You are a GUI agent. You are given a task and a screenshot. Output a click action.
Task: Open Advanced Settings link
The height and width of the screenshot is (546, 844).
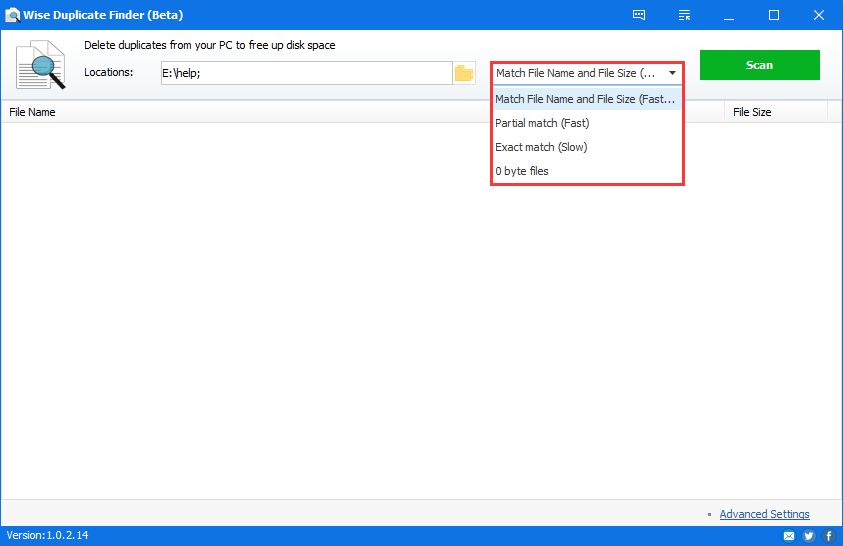point(764,514)
